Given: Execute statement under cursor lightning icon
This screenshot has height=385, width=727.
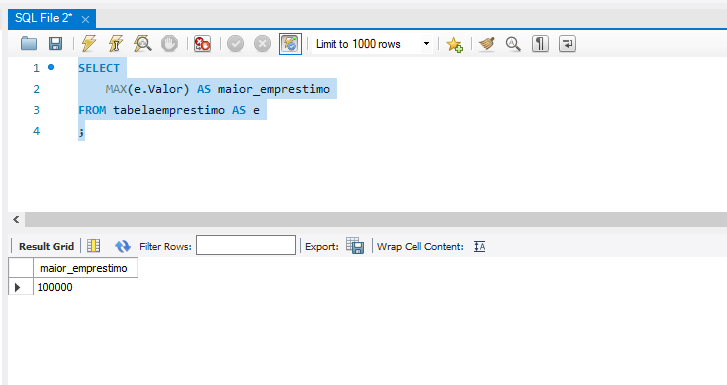Looking at the screenshot, I should (x=115, y=44).
